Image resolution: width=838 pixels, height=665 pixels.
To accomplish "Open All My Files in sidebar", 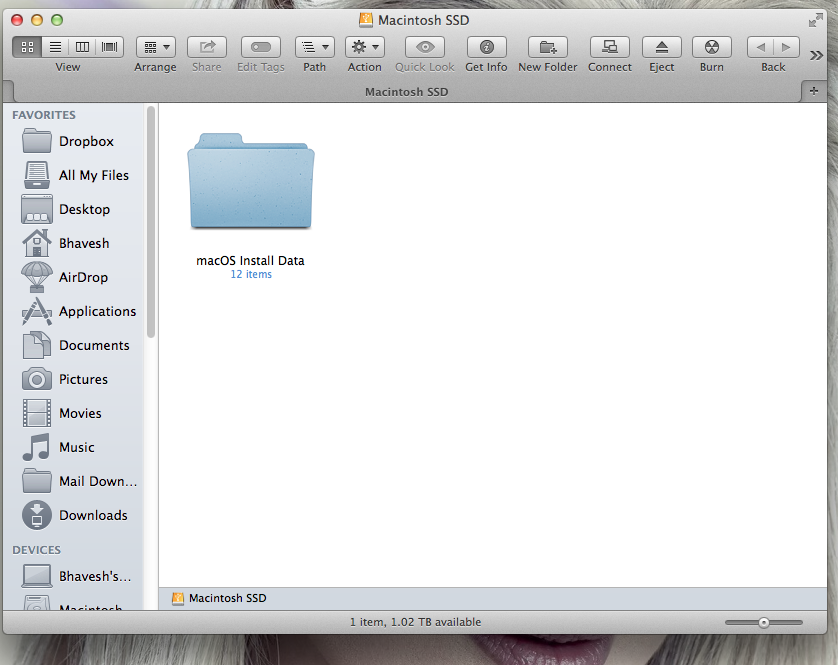I will tap(75, 175).
